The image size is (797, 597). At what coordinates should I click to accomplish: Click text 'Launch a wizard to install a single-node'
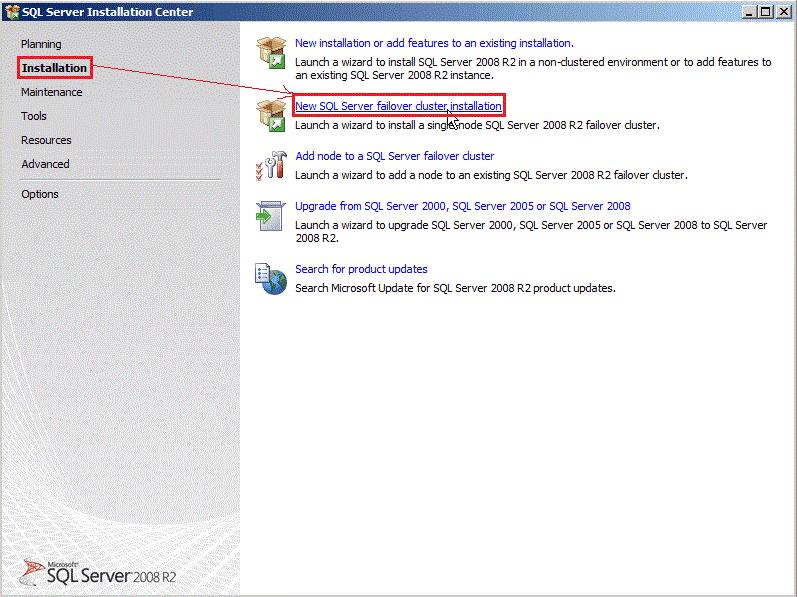pyautogui.click(x=478, y=125)
